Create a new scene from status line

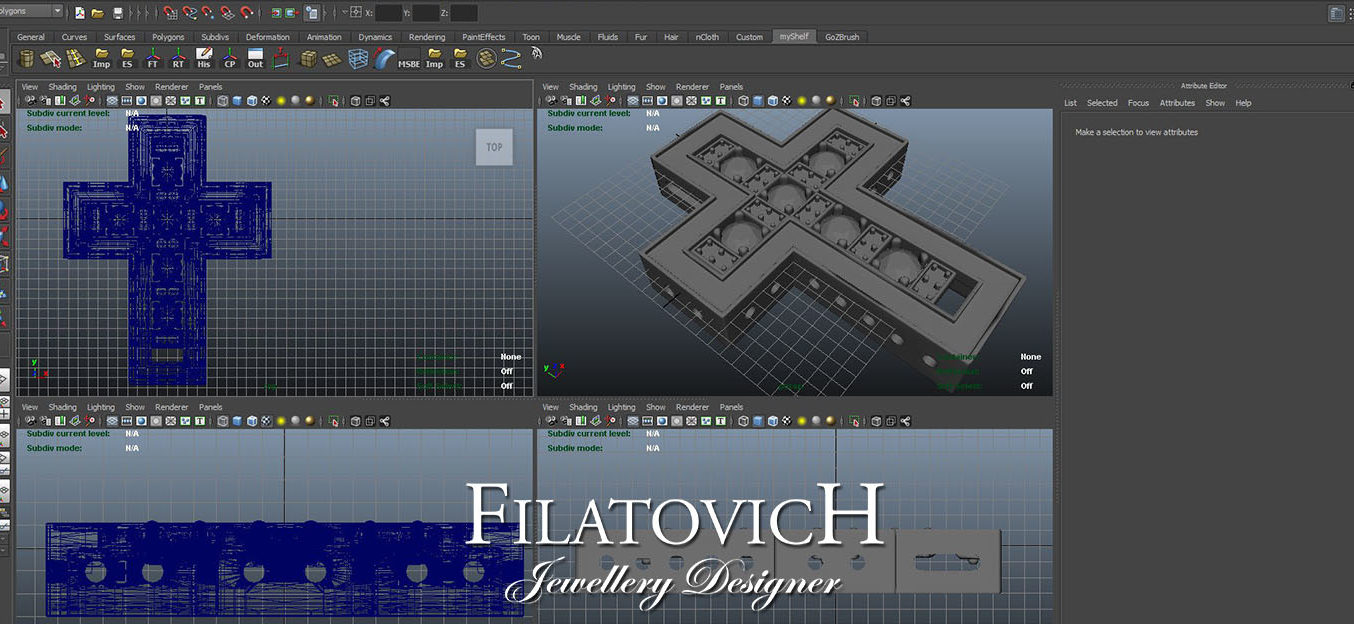click(79, 13)
